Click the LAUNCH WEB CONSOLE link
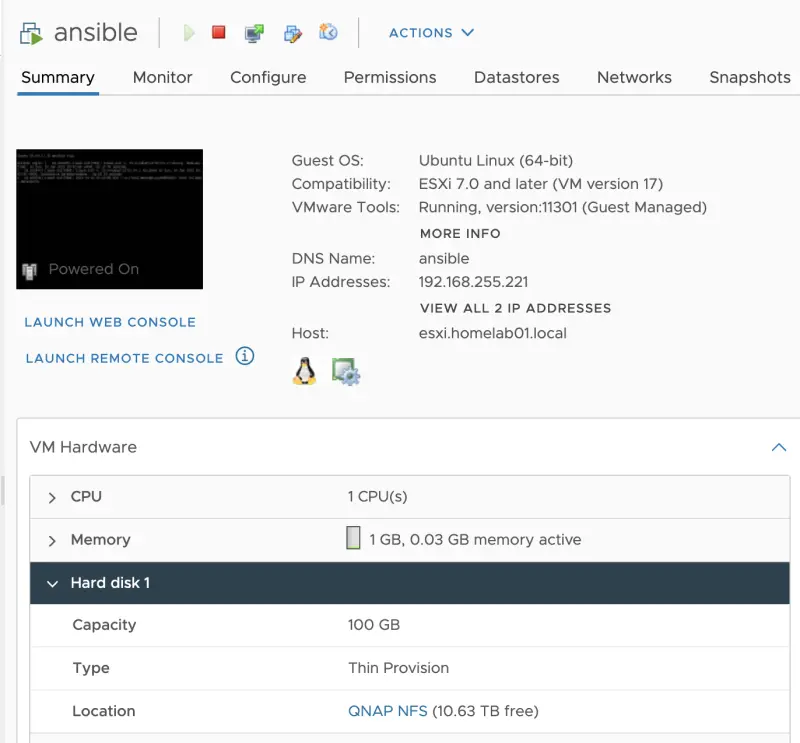 110,322
